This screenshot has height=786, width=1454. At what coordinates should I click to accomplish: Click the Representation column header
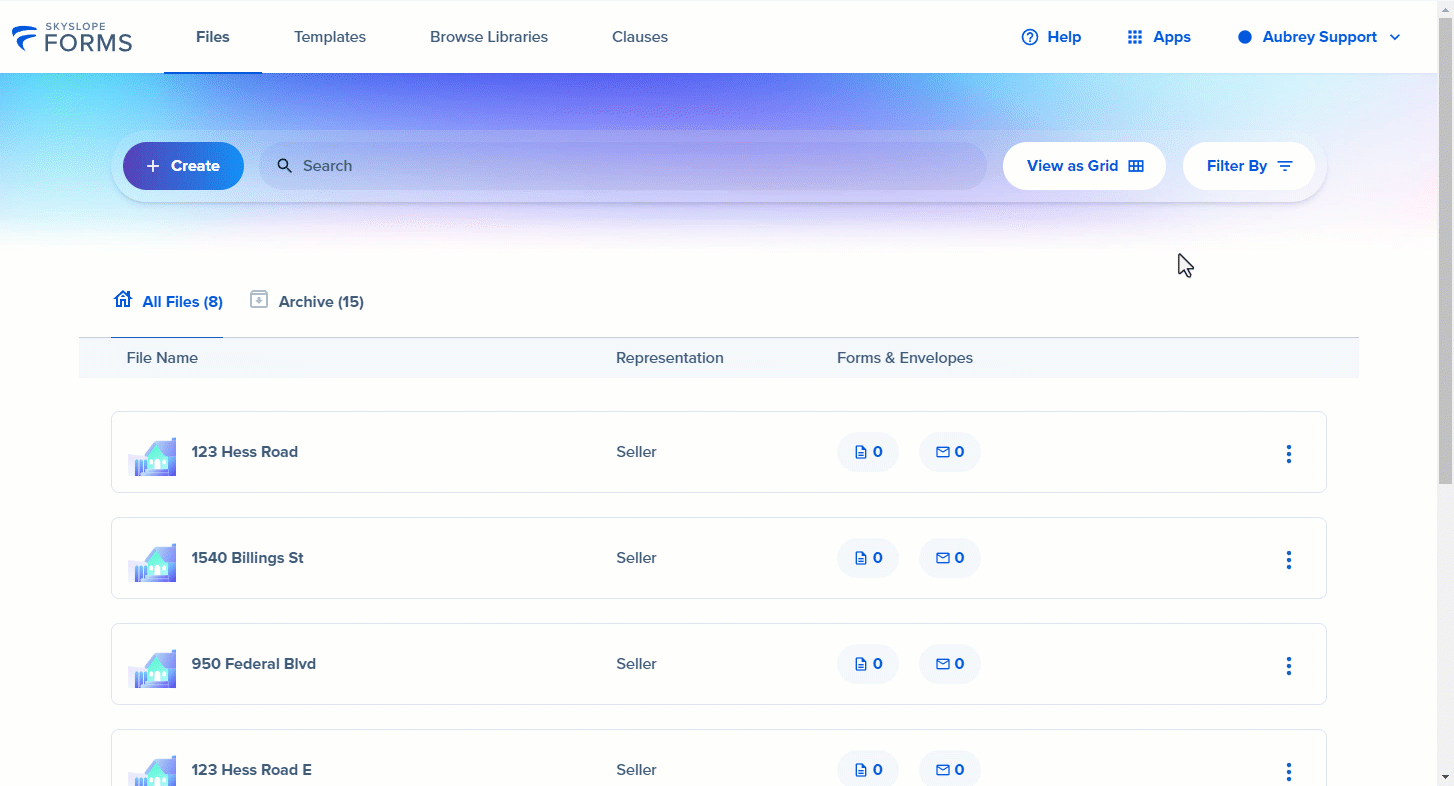669,358
